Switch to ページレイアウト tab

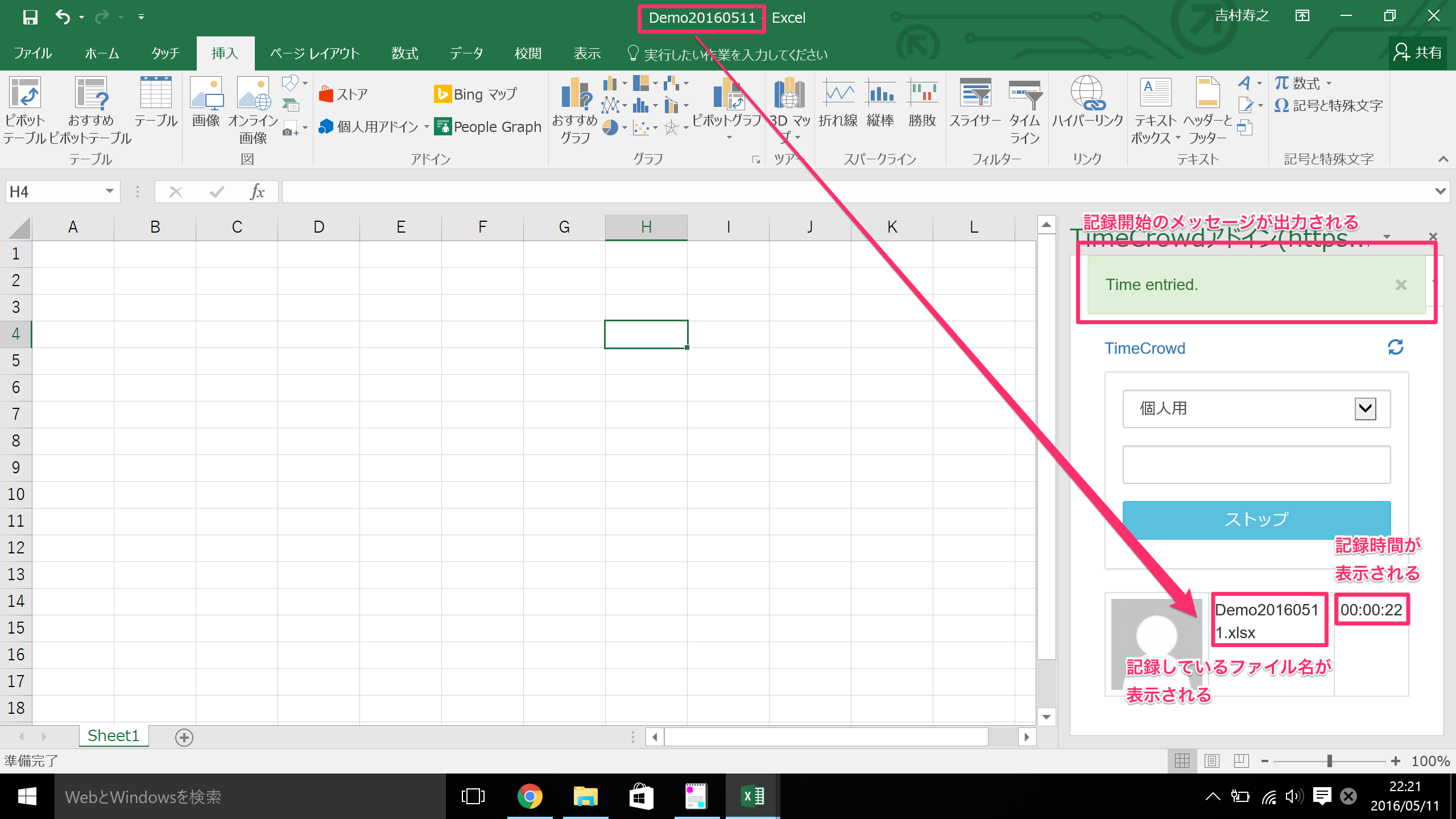pos(315,53)
